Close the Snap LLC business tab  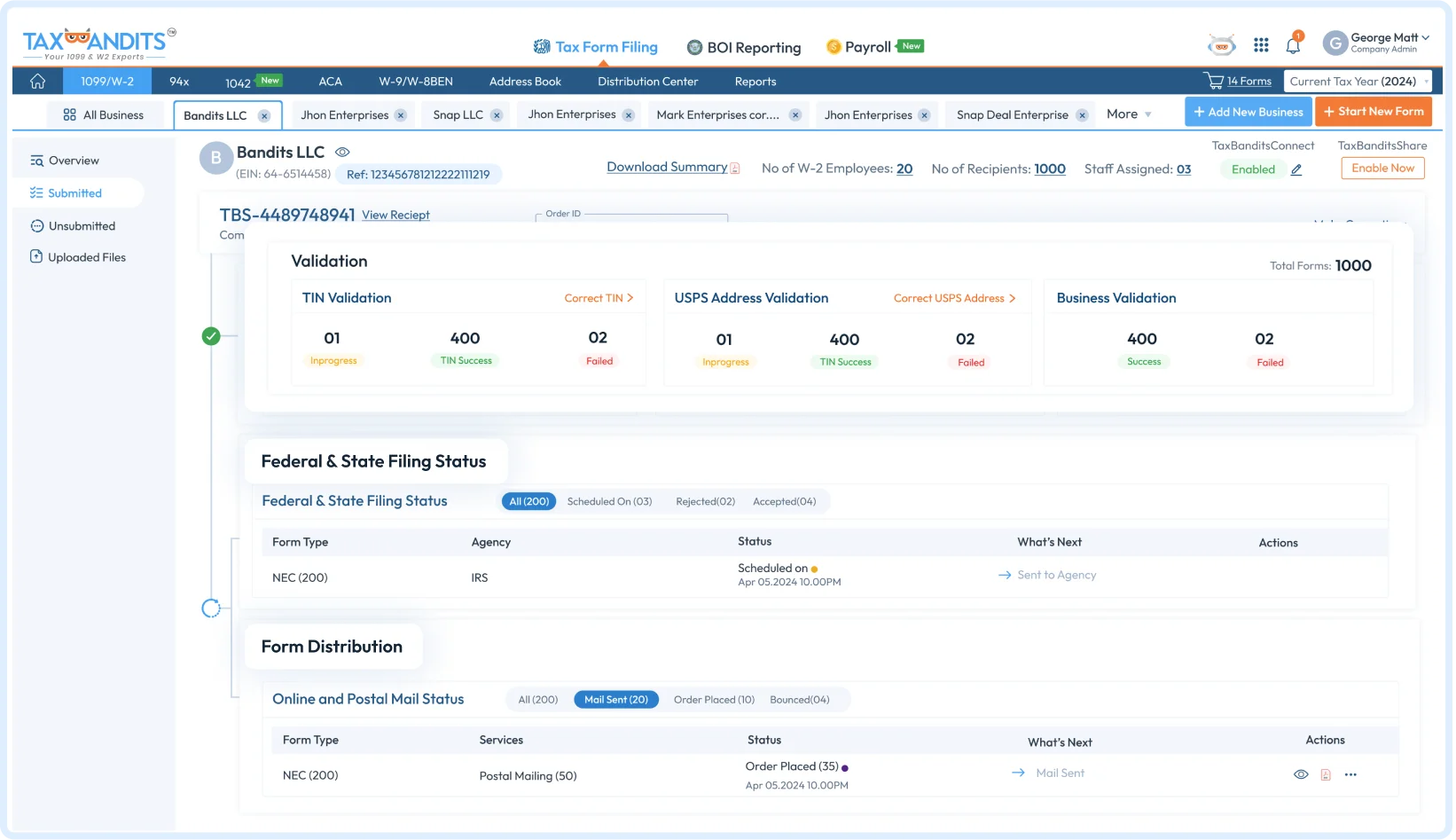click(497, 115)
